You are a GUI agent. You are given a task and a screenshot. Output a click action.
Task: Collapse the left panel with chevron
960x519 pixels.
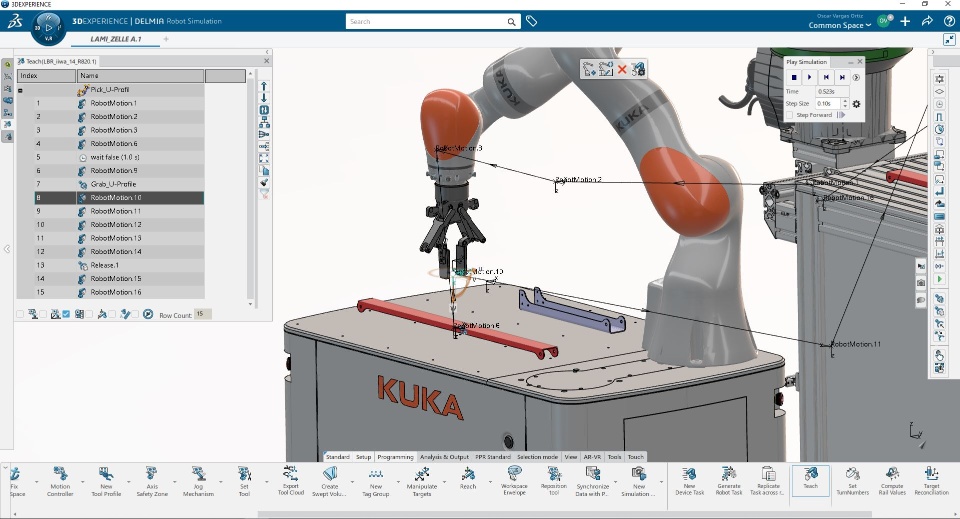click(x=7, y=249)
